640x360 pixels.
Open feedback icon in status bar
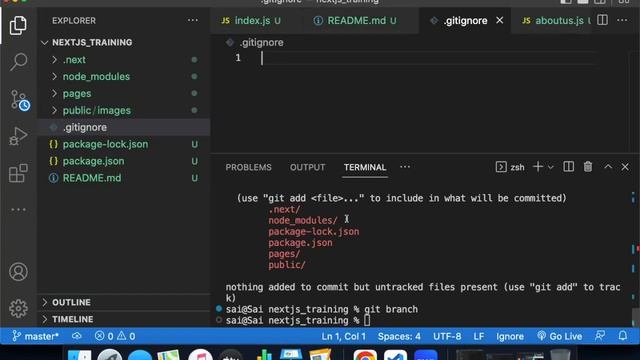coord(600,336)
